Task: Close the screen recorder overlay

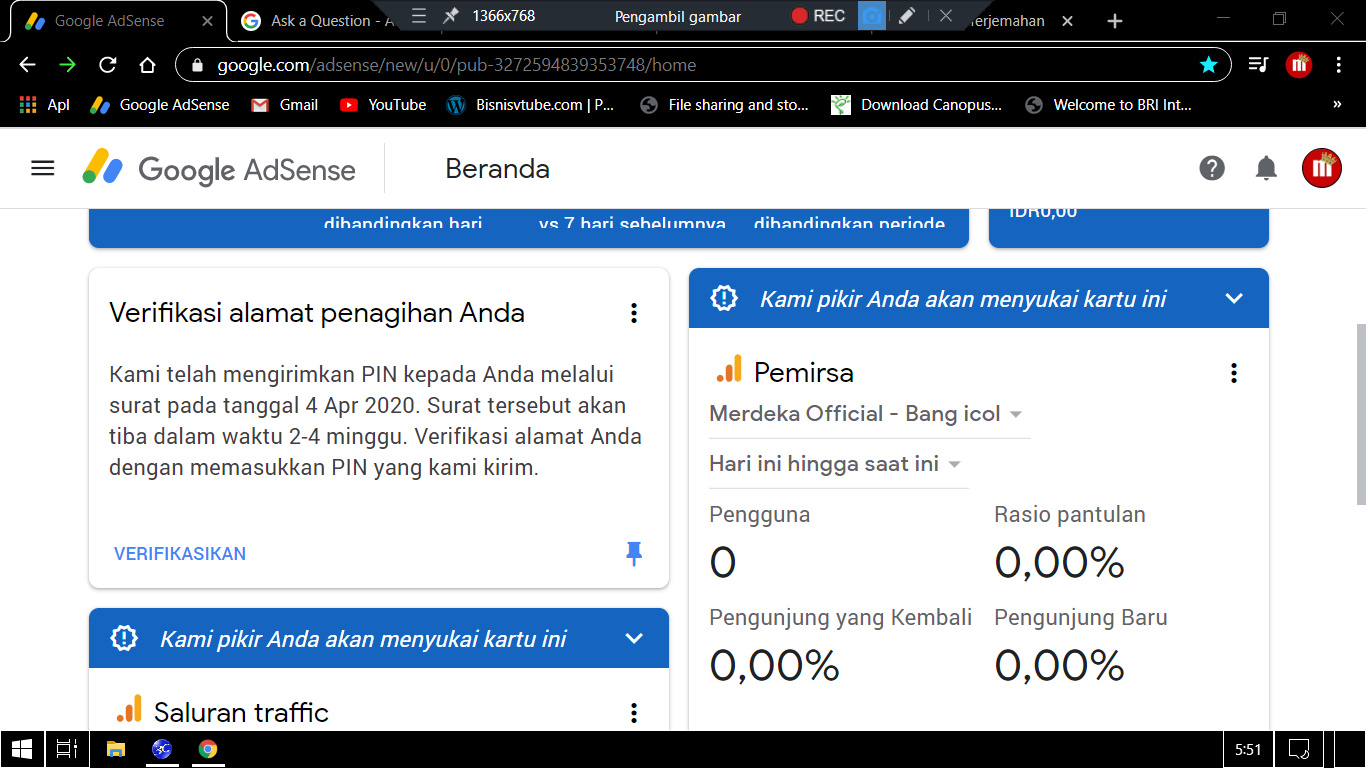Action: [946, 15]
